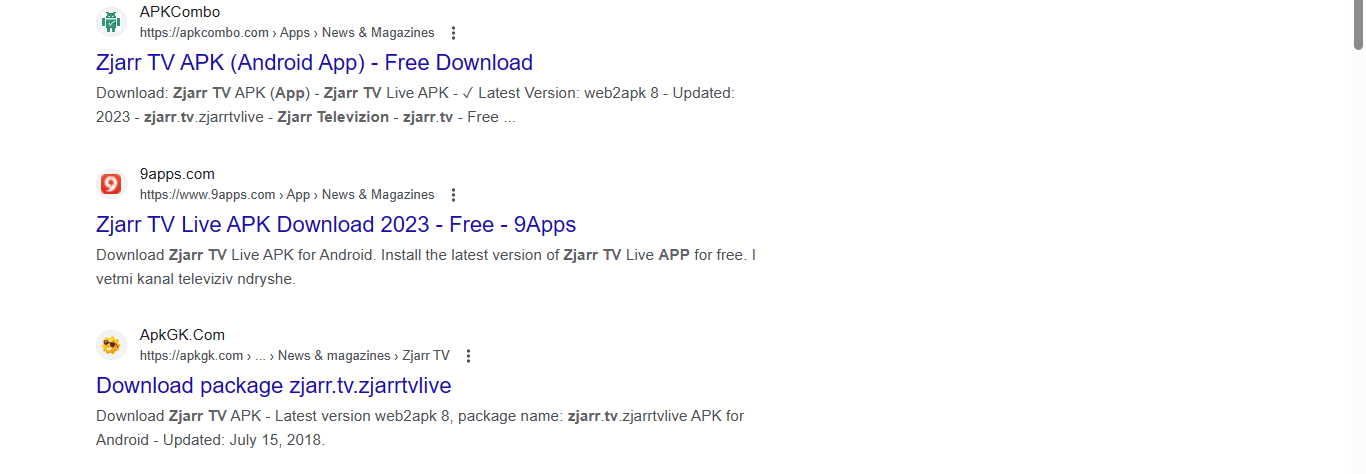Open the three-dot menu for ApkGK.Com result
Screen dimensions: 1366x474
pyautogui.click(x=468, y=356)
